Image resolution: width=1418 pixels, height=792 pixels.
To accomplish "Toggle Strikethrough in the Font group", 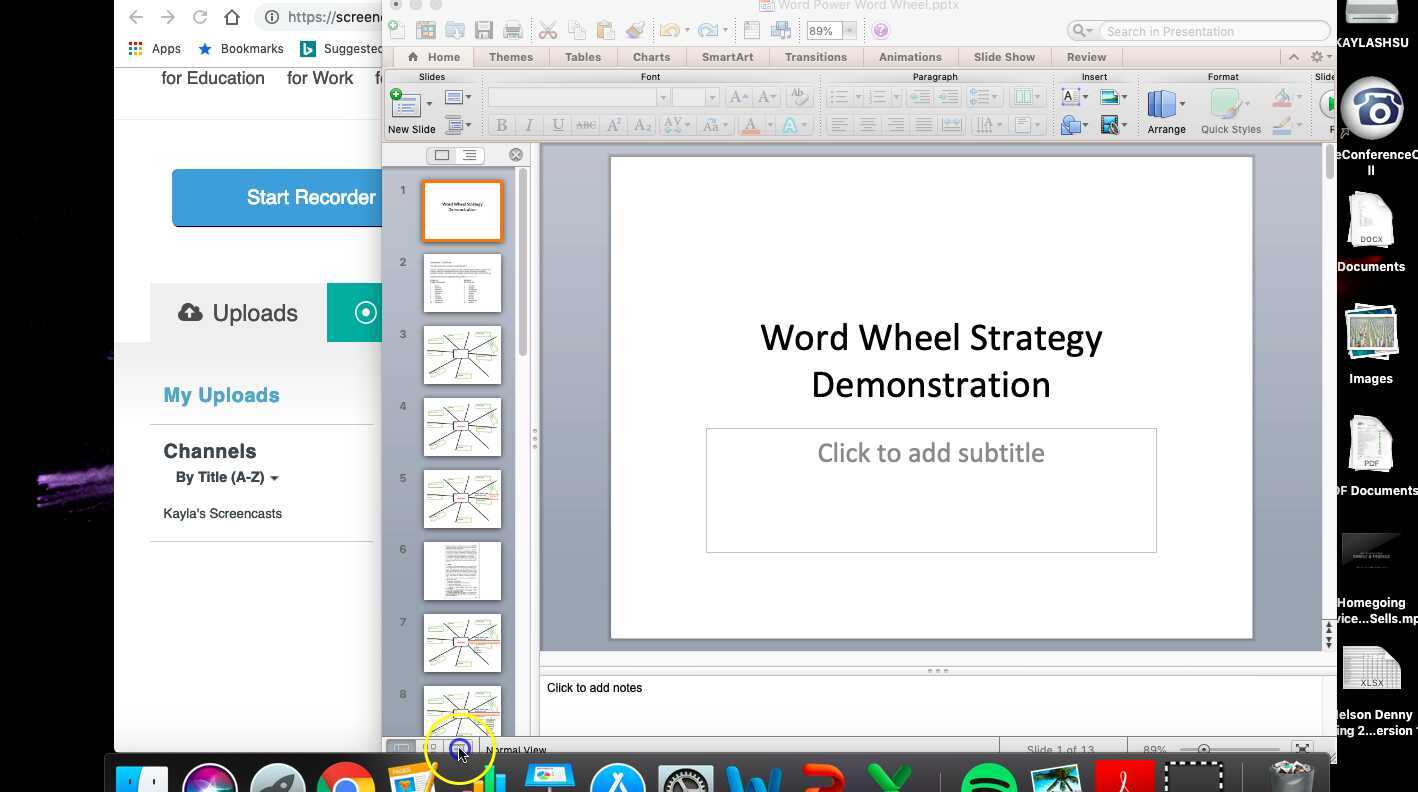I will click(585, 123).
